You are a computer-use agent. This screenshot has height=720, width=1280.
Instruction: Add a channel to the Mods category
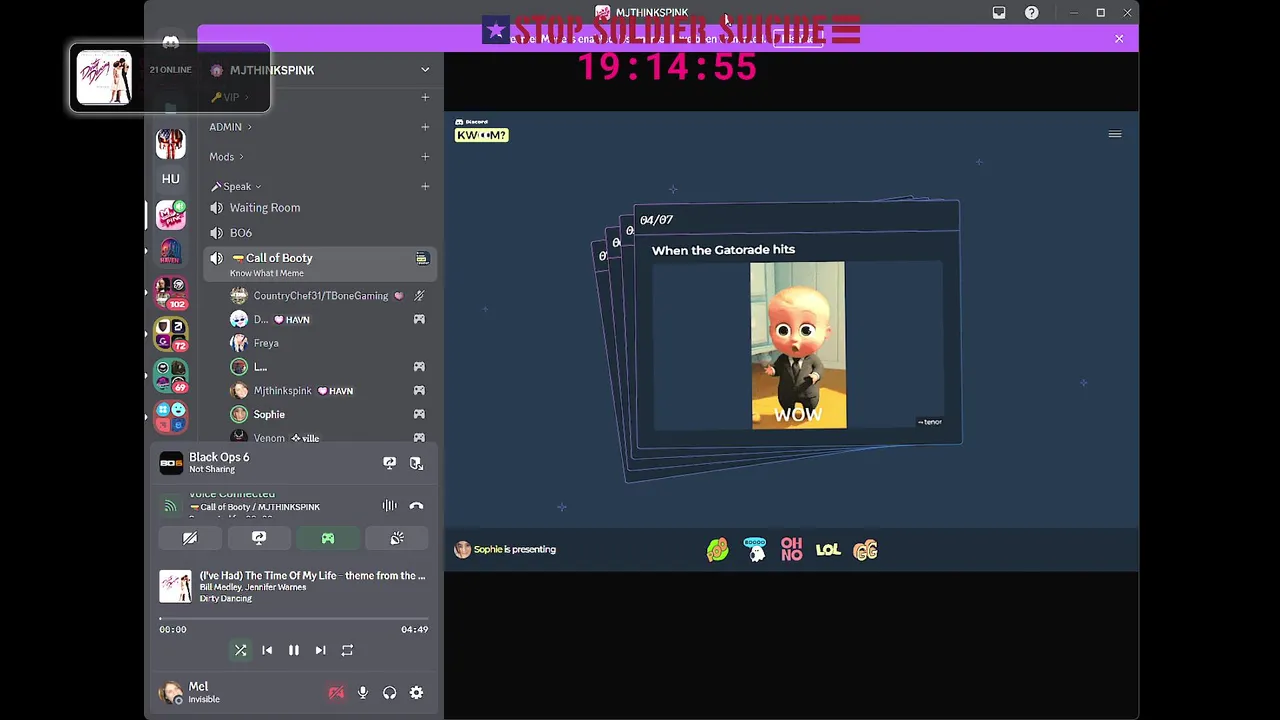tap(425, 156)
